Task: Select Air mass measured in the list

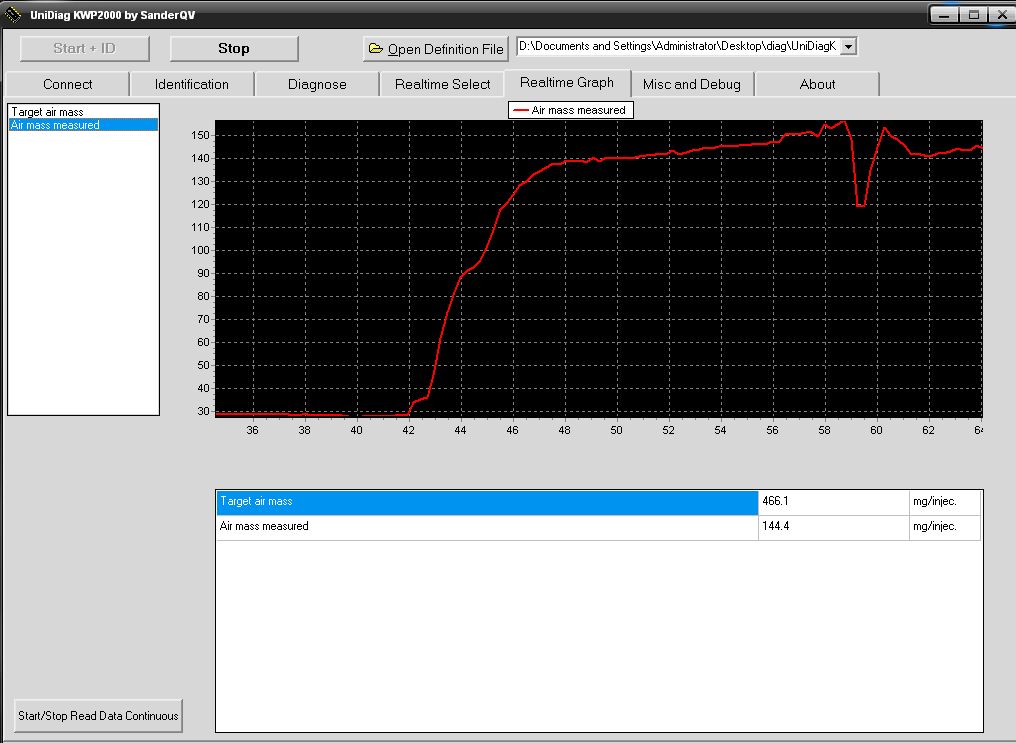Action: tap(55, 125)
